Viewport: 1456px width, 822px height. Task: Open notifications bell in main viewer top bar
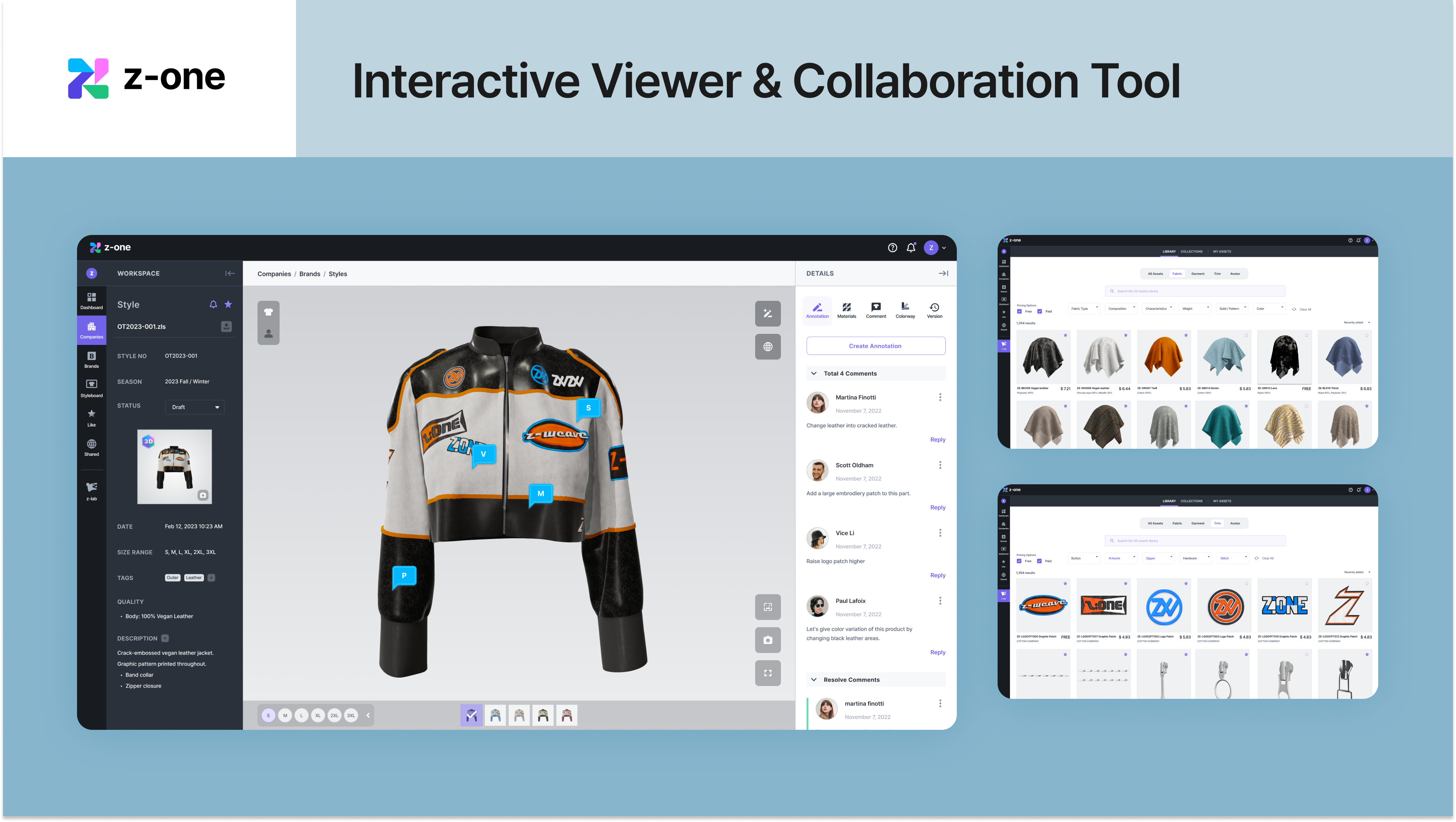[x=910, y=247]
